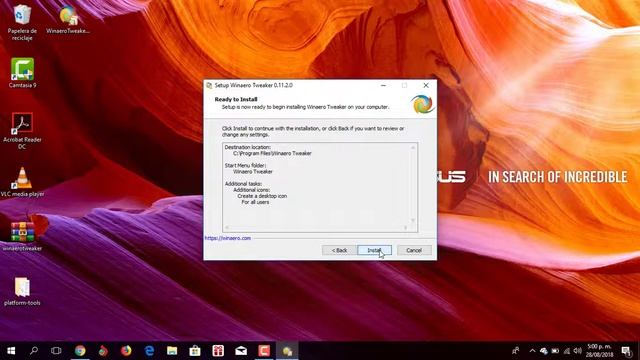640x360 pixels.
Task: Click the setup window title bar icon
Action: [209, 85]
